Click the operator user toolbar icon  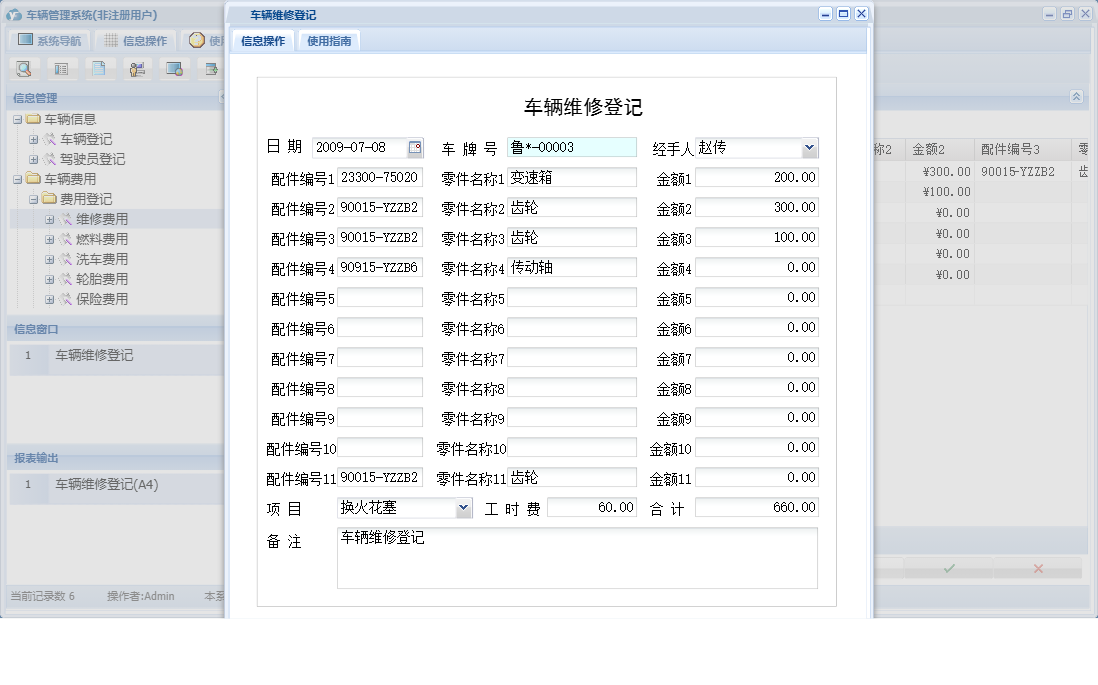click(x=137, y=68)
